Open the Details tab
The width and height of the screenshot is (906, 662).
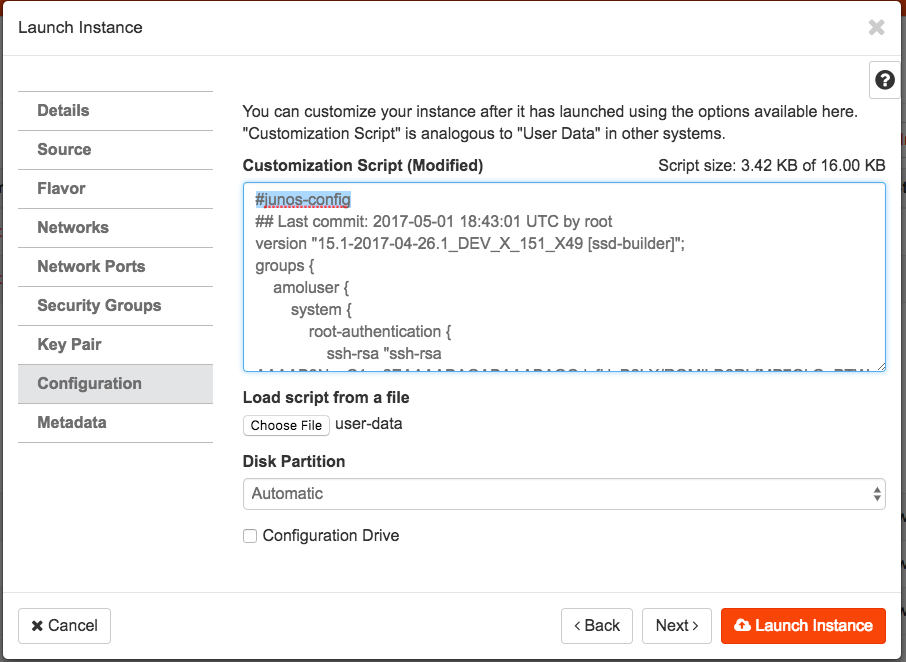64,111
